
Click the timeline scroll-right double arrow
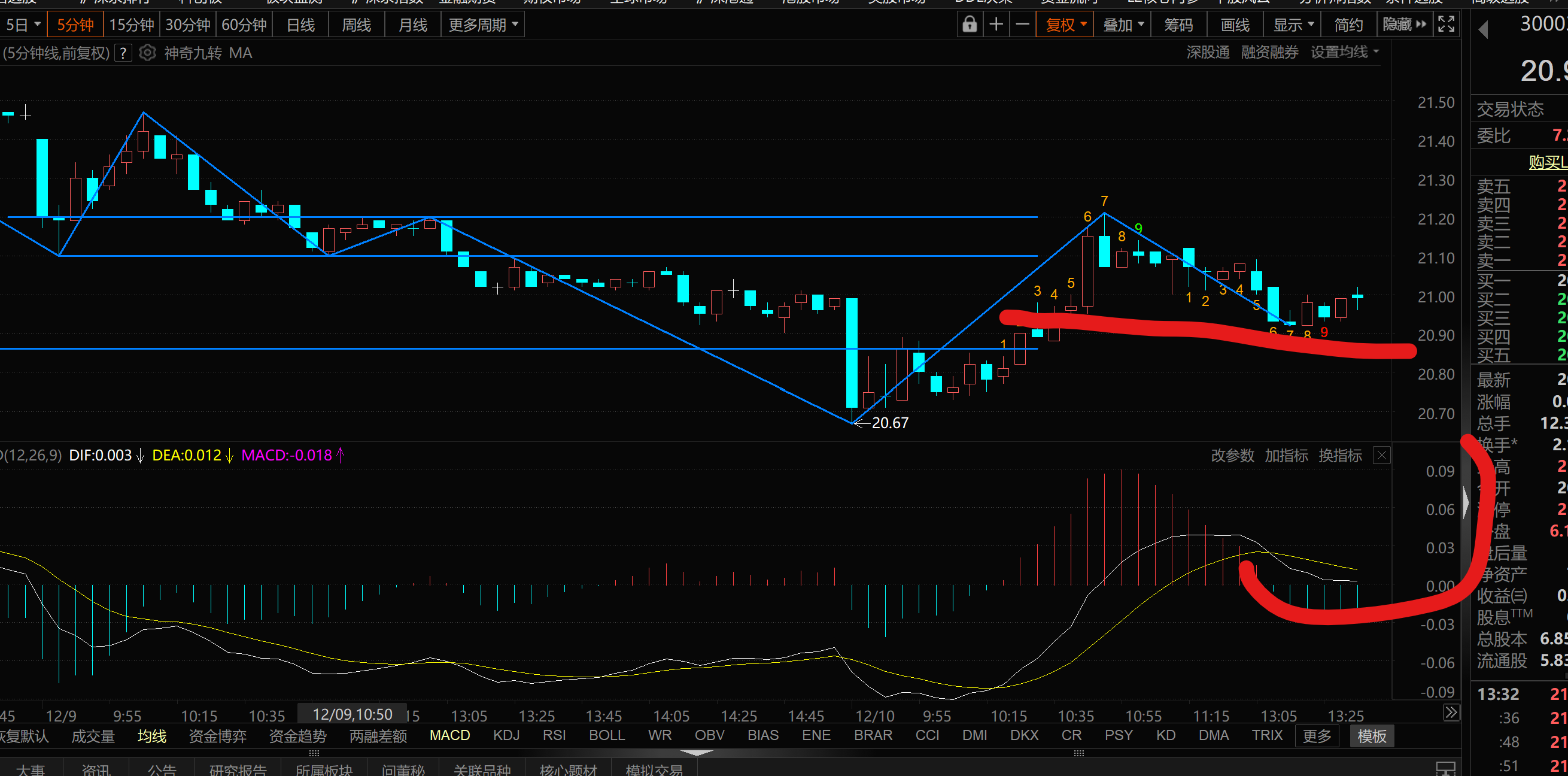point(1451,713)
